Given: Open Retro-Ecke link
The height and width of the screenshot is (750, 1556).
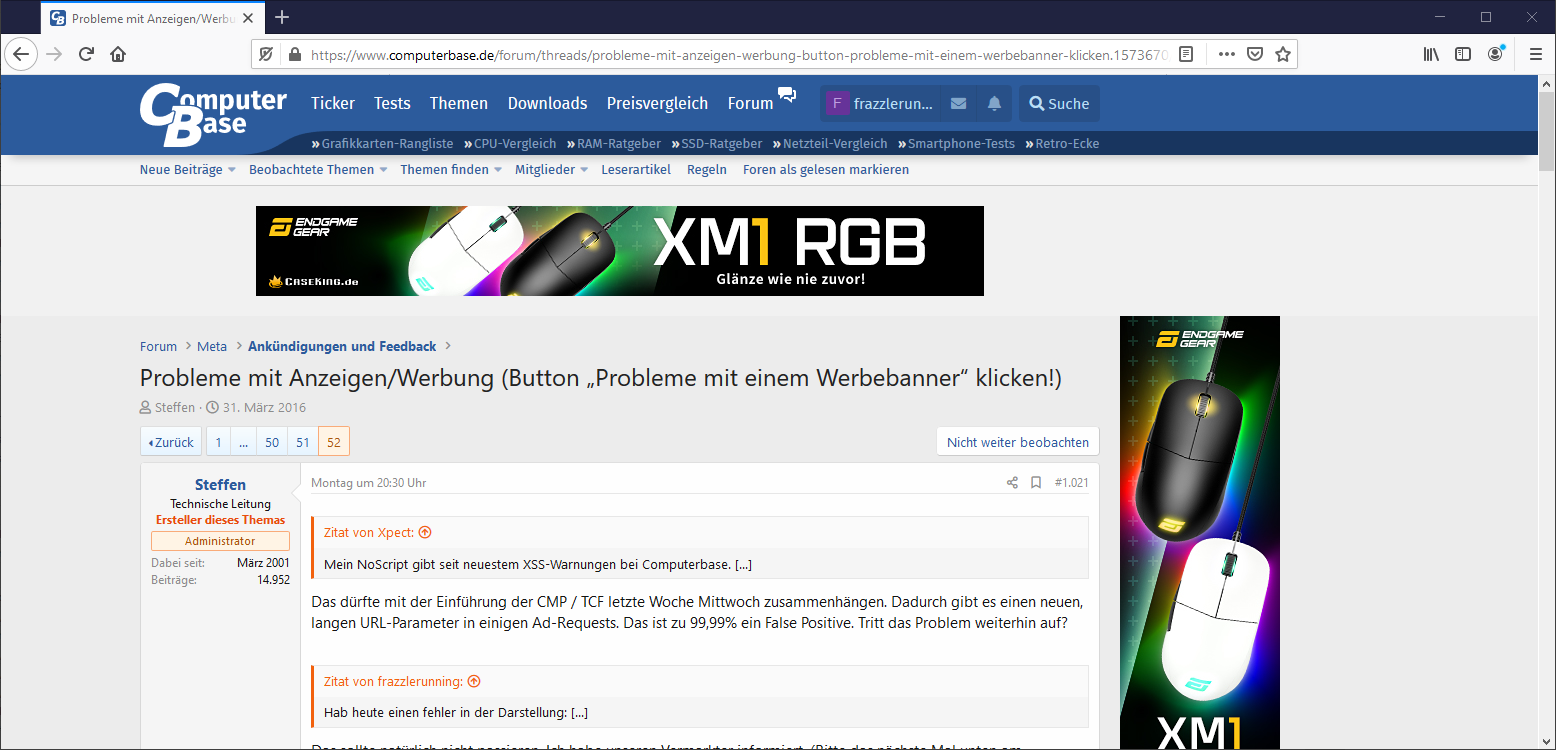Looking at the screenshot, I should click(1067, 144).
